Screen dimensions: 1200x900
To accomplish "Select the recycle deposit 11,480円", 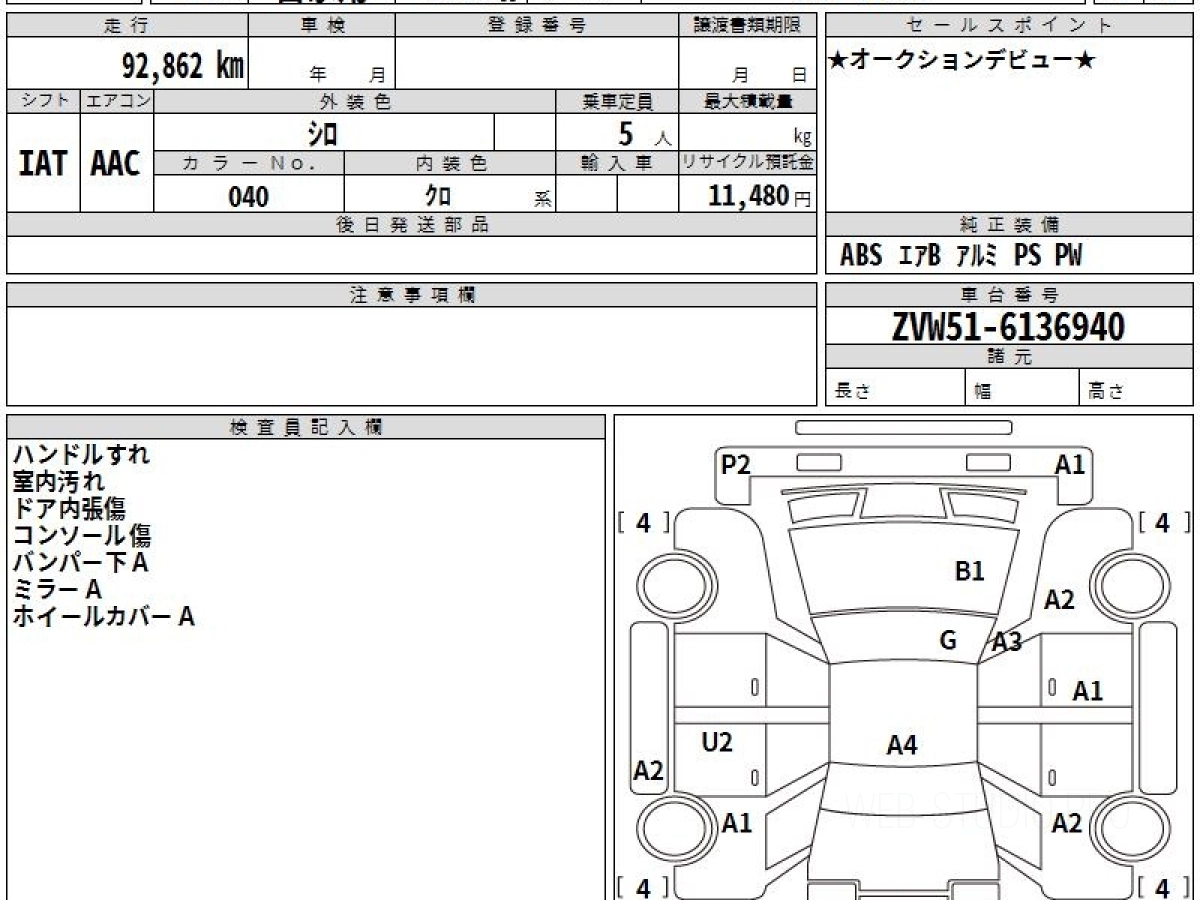I will 759,196.
